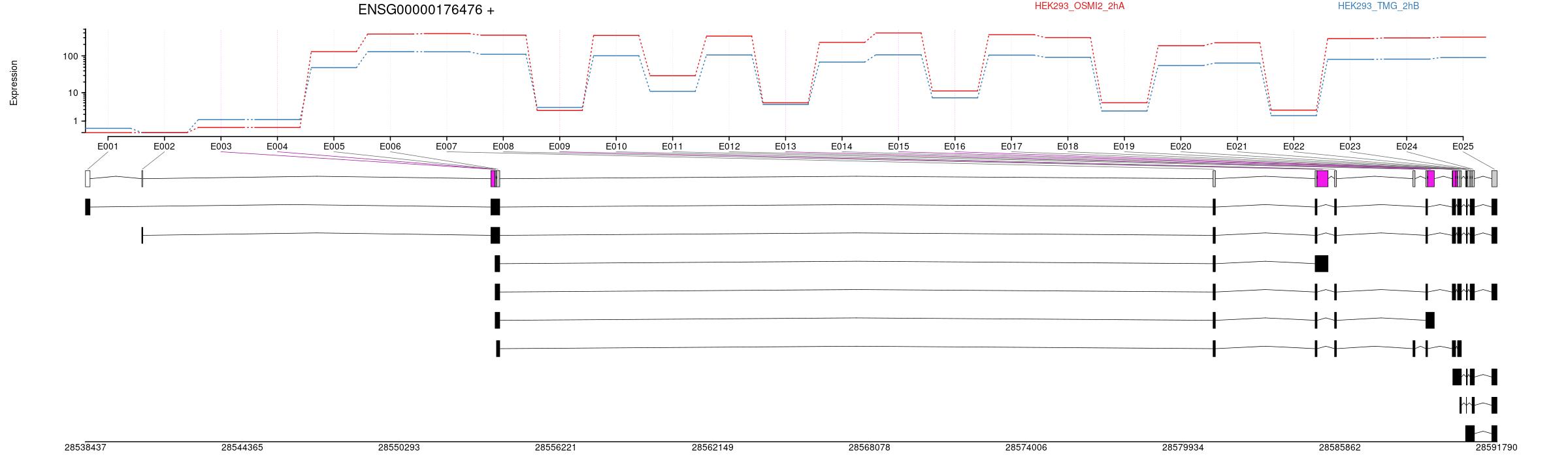Click blue expression segment above E022
1568x457 pixels.
coord(1294,116)
